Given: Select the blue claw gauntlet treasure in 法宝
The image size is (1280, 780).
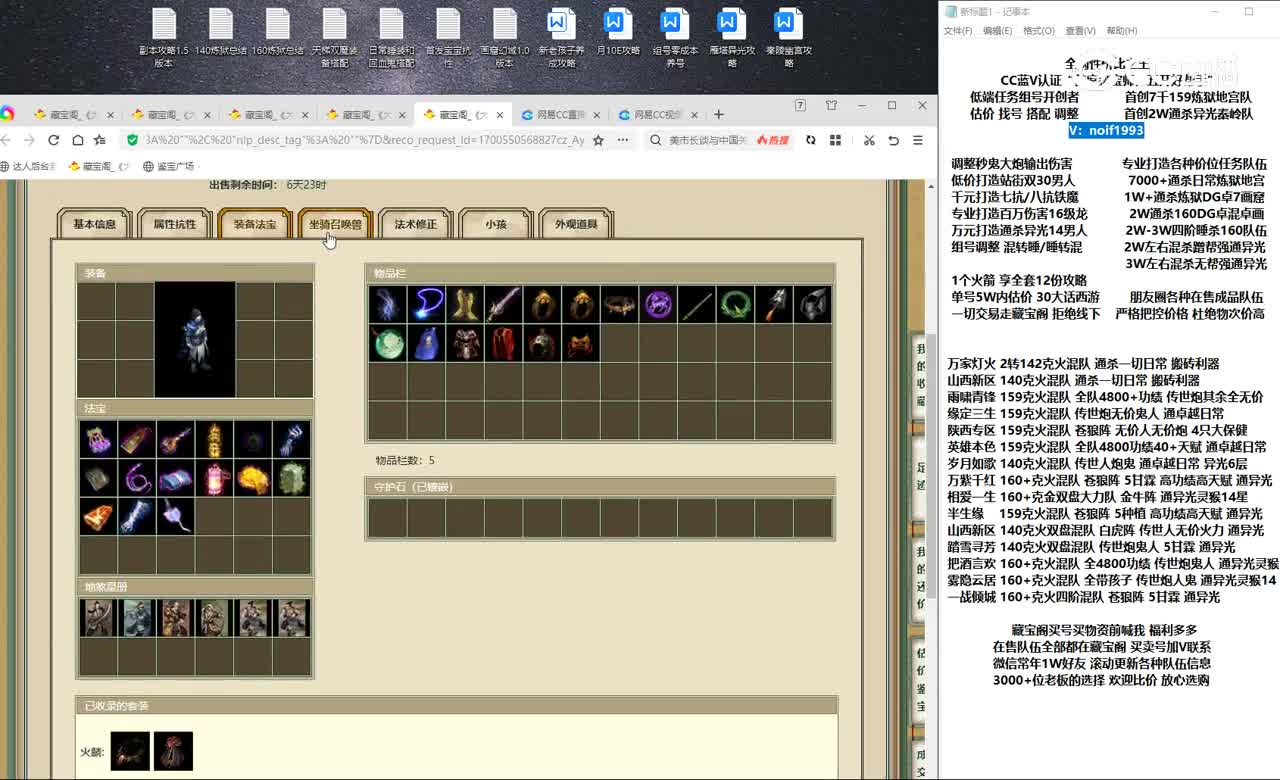Looking at the screenshot, I should pyautogui.click(x=292, y=440).
